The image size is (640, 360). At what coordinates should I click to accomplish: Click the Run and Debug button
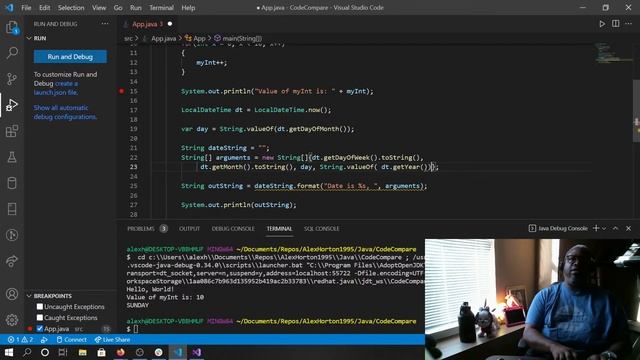tap(70, 57)
